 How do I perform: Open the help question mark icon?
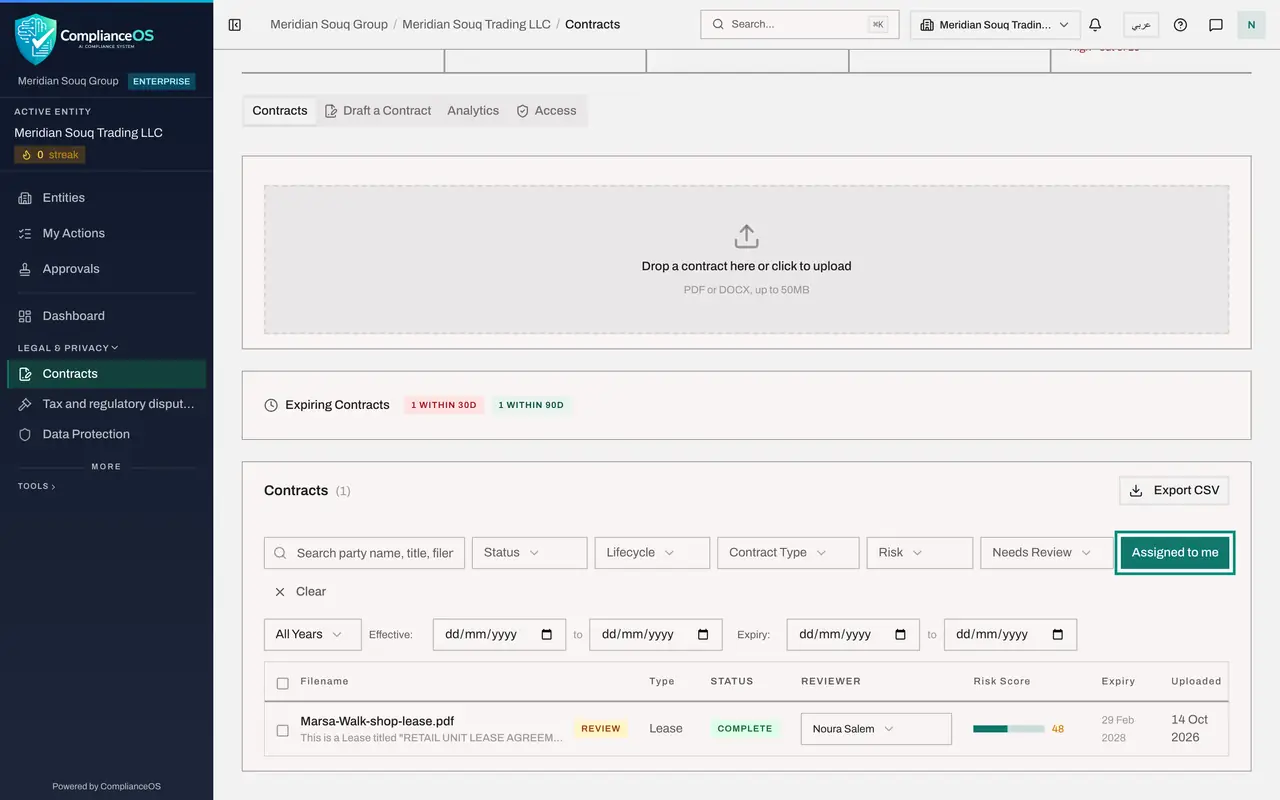[x=1180, y=25]
